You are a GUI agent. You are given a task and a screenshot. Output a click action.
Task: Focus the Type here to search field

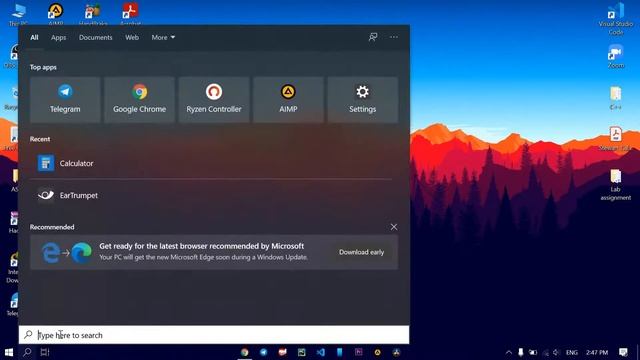tap(214, 335)
